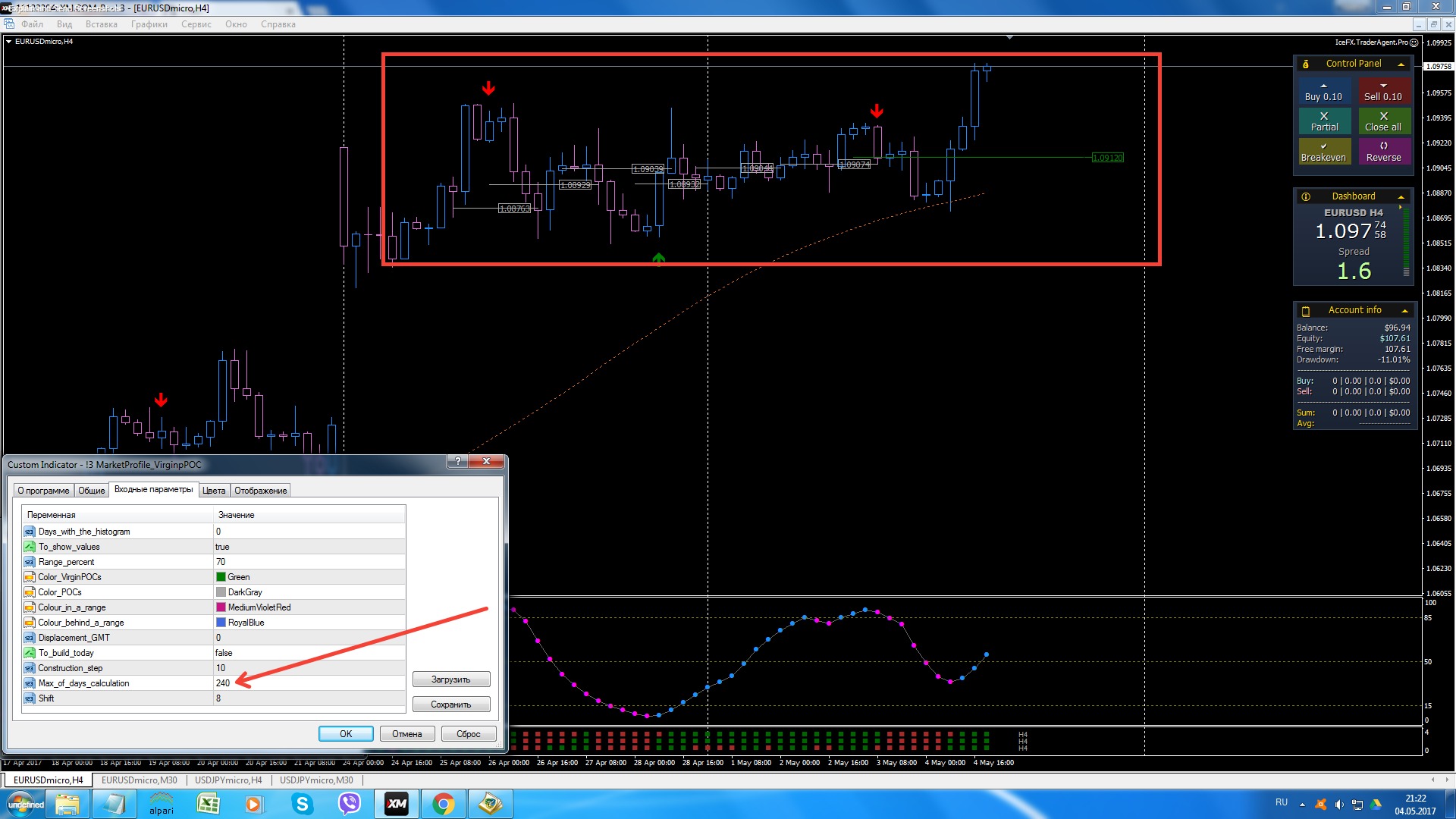Click OK in the Custom Indicator dialog
This screenshot has width=1456, height=819.
(346, 734)
